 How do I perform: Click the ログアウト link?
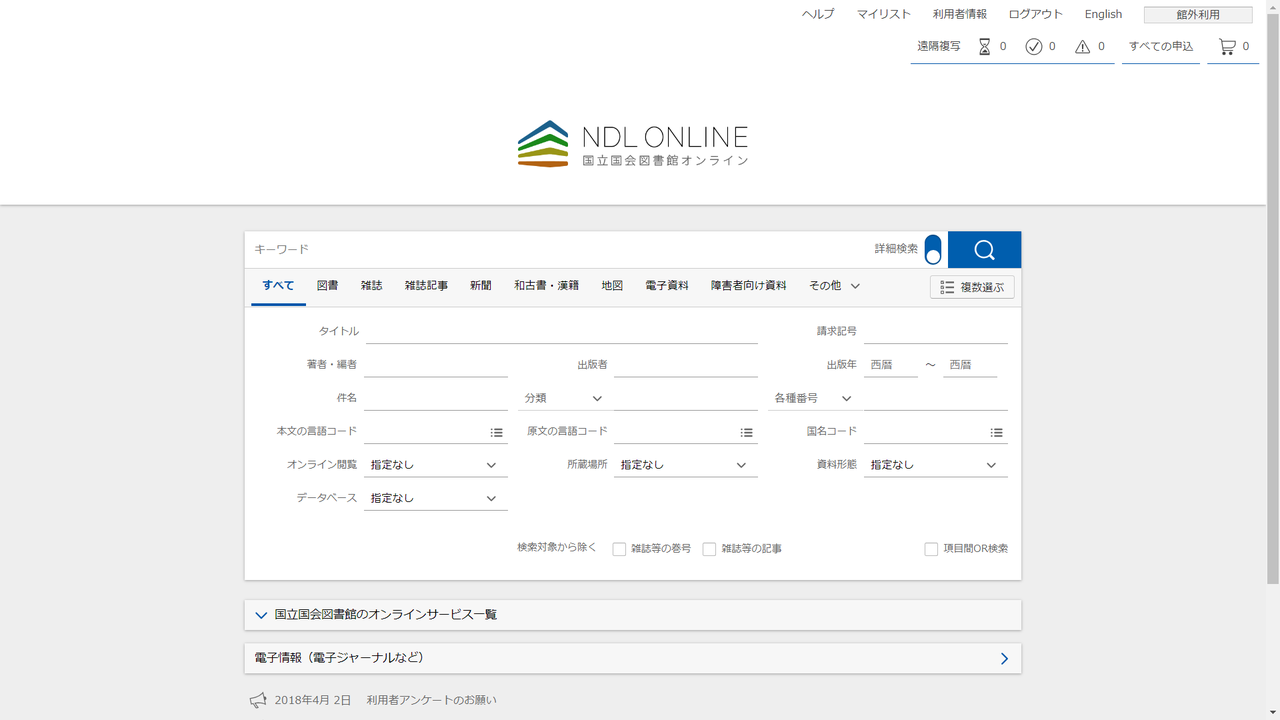tap(1035, 14)
